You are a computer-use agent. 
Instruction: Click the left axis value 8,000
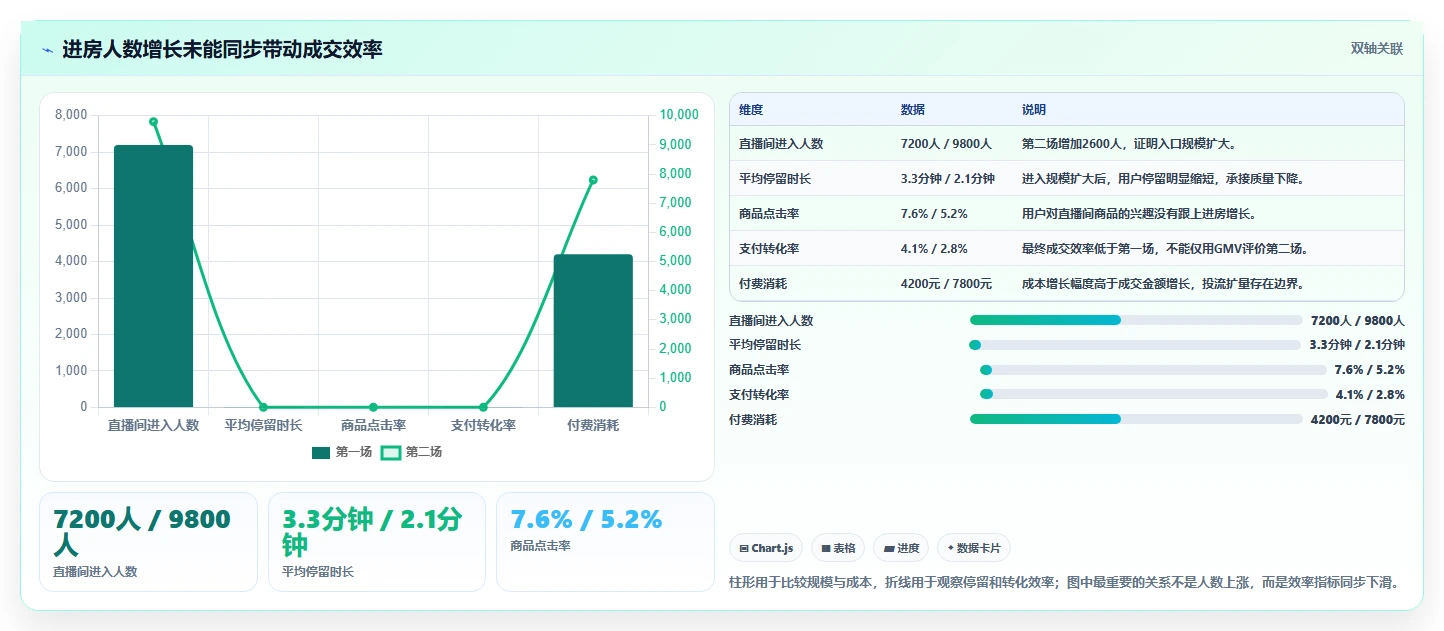click(70, 115)
